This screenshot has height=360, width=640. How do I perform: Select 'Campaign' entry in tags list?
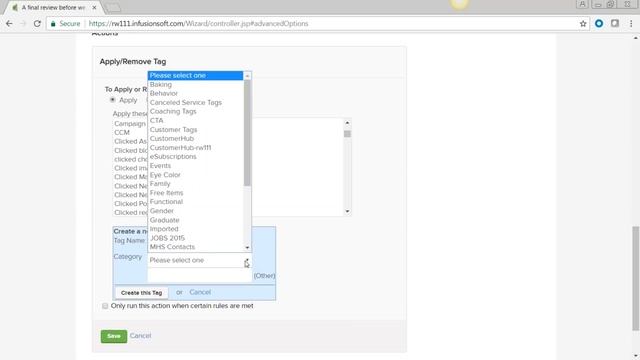130,124
